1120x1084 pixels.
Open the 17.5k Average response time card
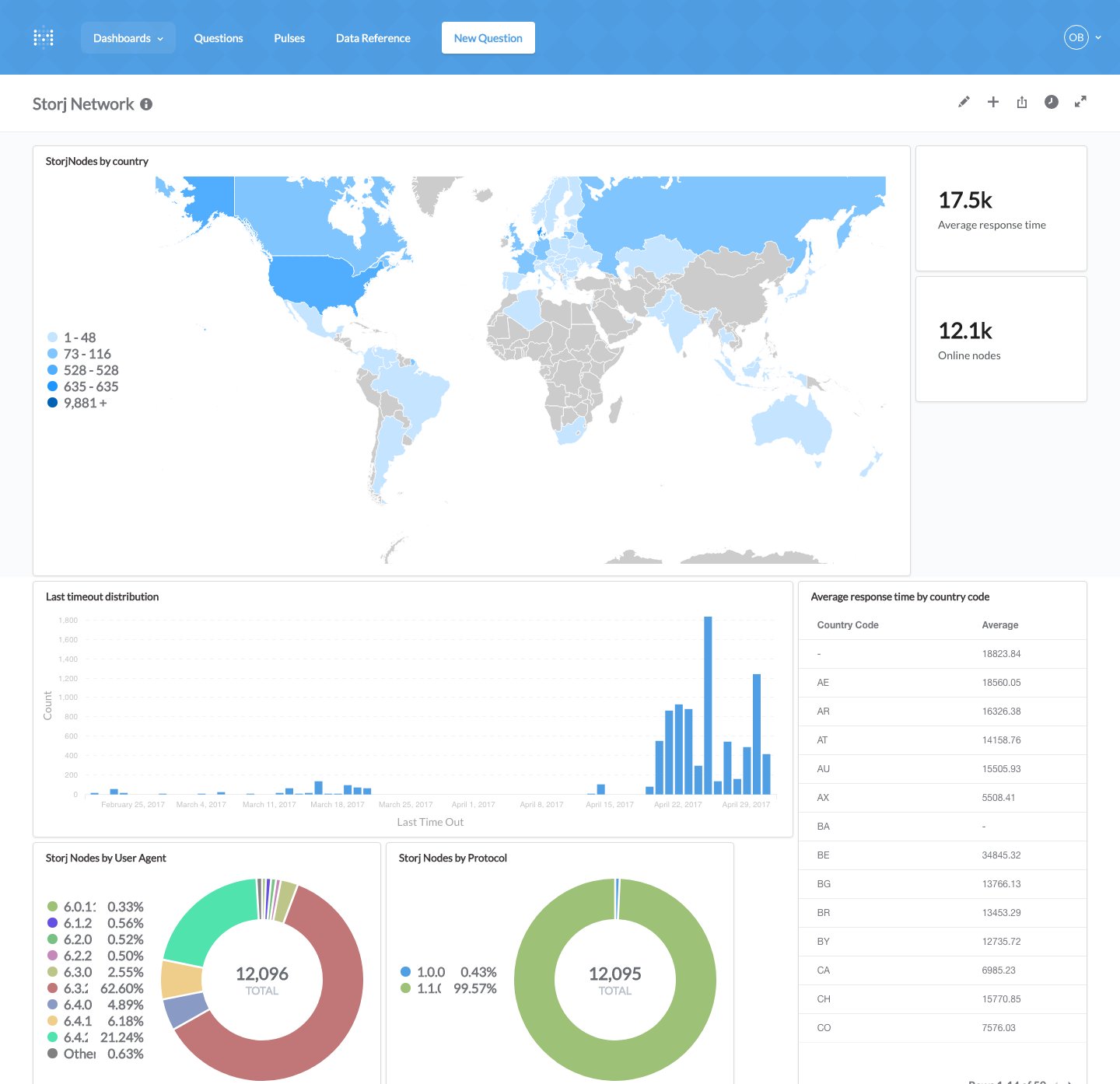click(x=1001, y=208)
